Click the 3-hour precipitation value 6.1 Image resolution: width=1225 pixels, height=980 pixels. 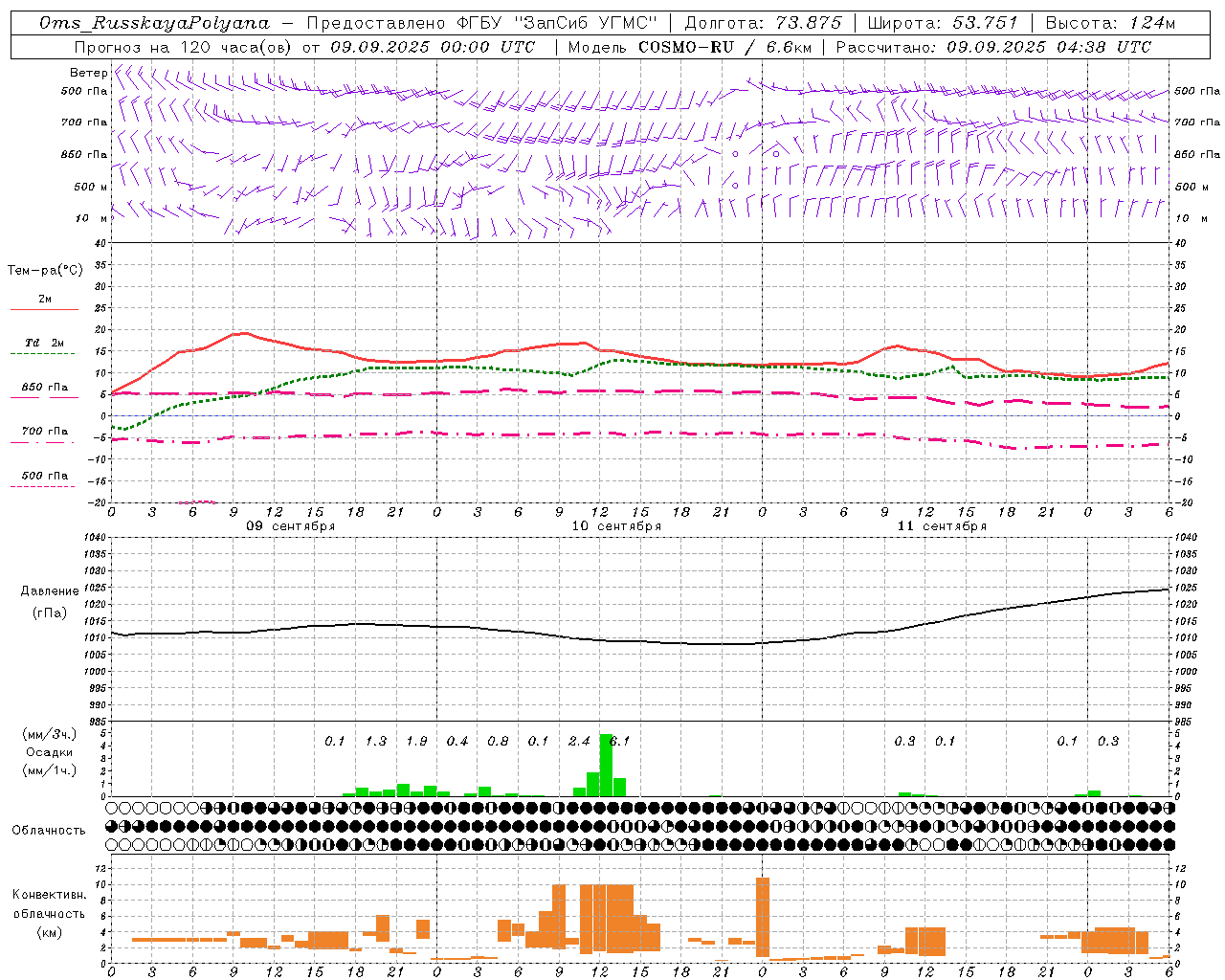click(x=620, y=742)
